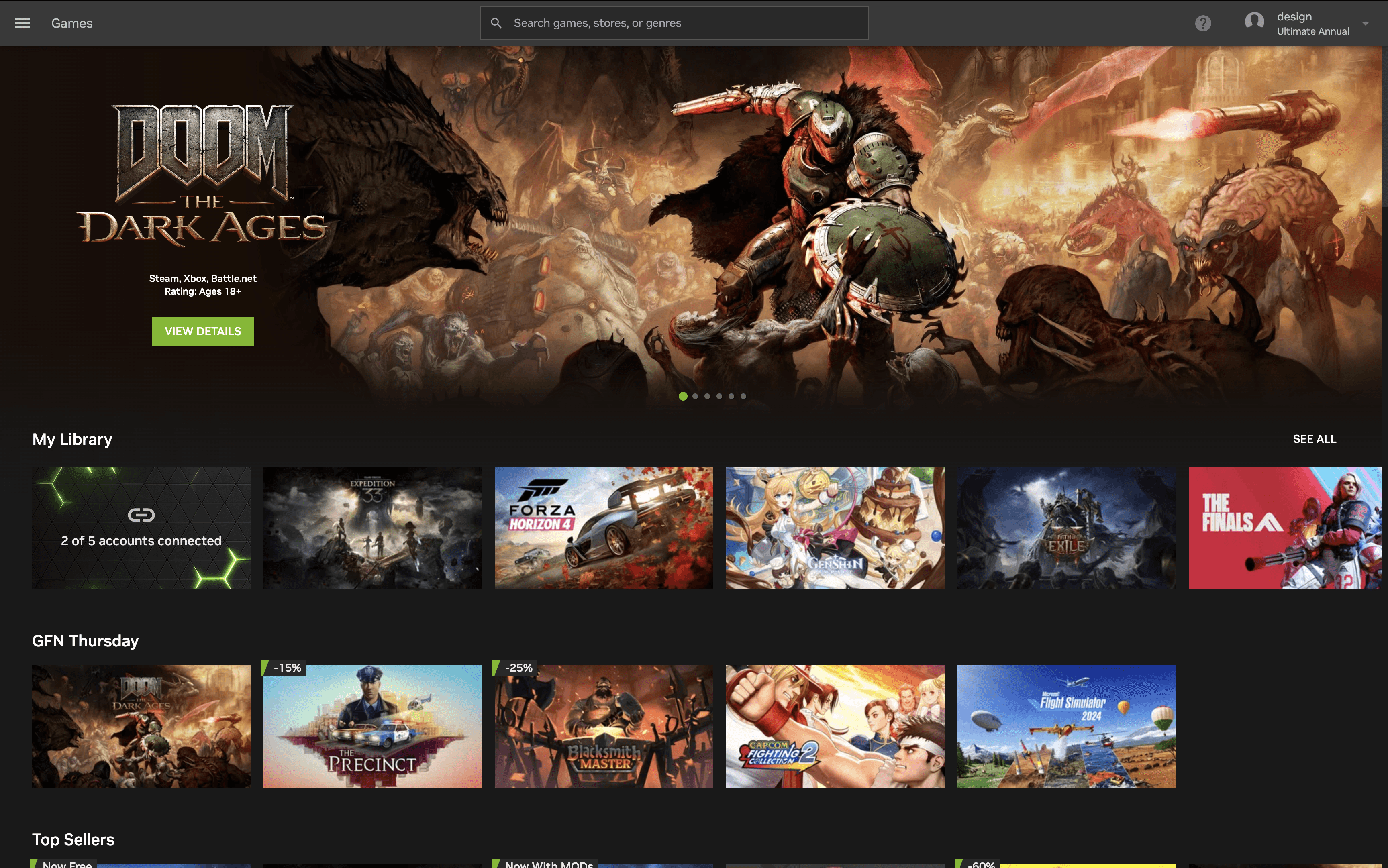This screenshot has height=868, width=1388.
Task: Select the third carousel dot
Action: pos(707,396)
